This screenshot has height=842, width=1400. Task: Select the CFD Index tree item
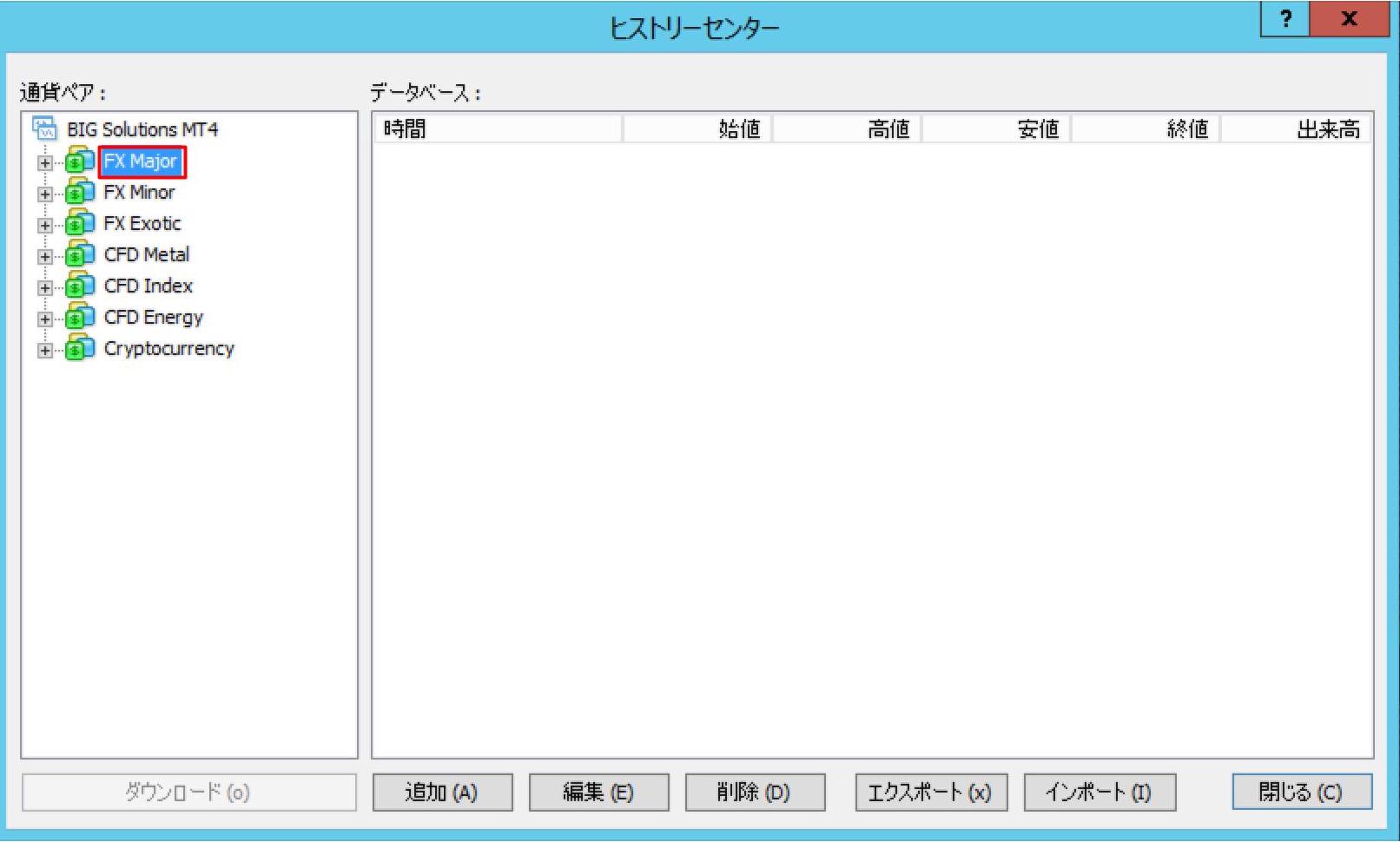(x=148, y=286)
